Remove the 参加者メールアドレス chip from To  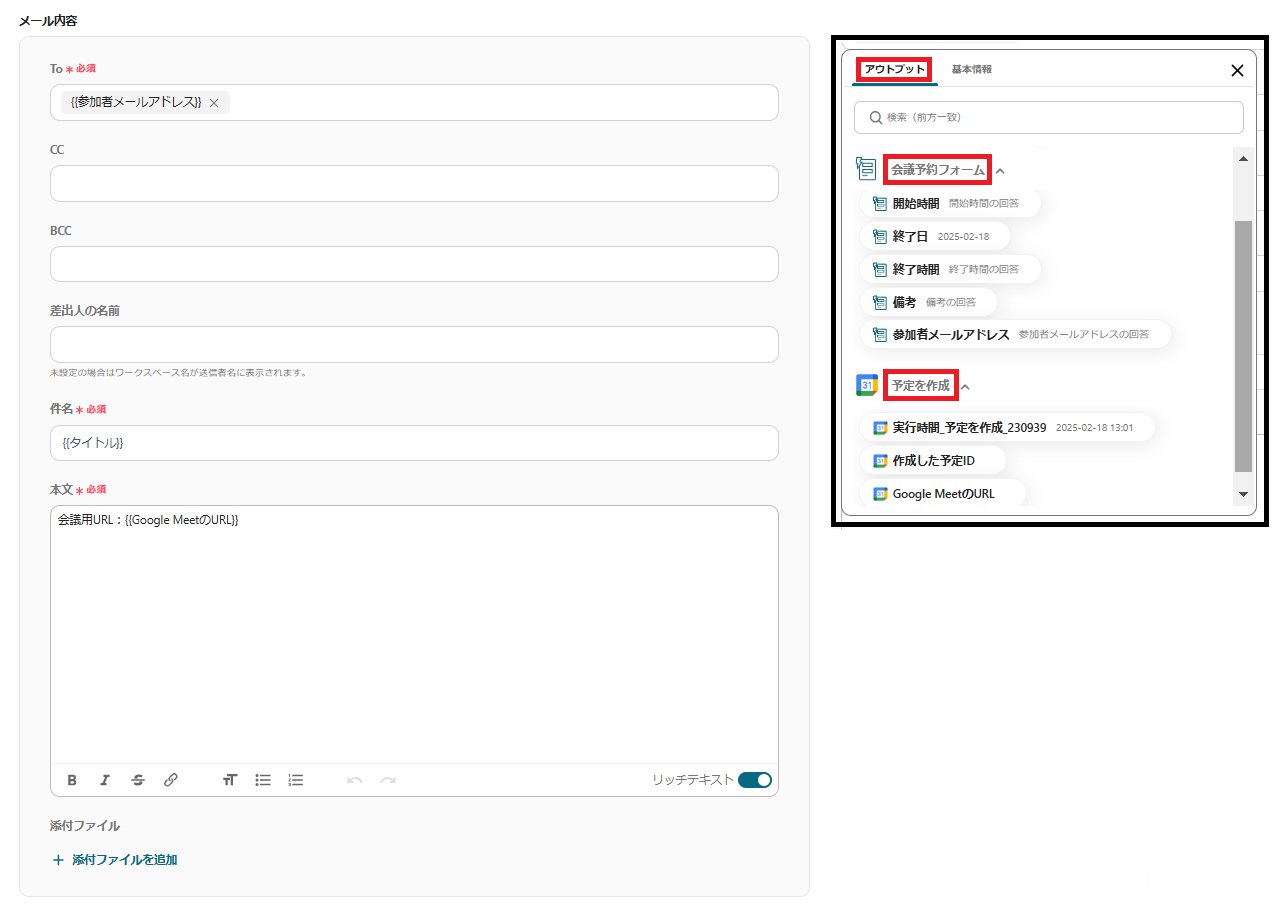[214, 103]
